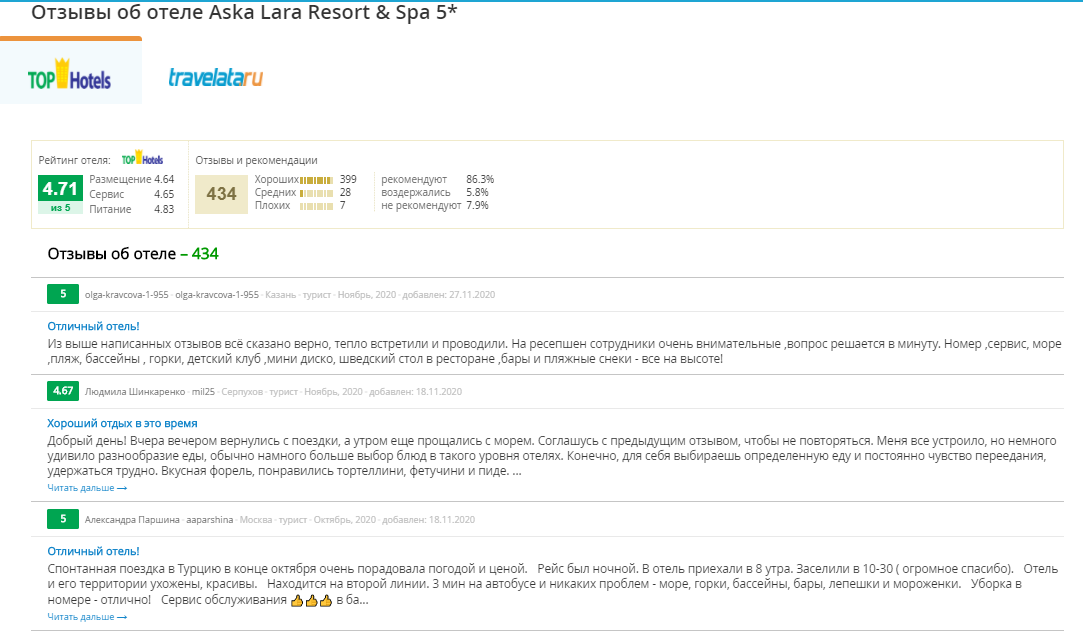The width and height of the screenshot is (1083, 636).
Task: Click the score badge 5 for olga-kravcova-1-955
Action: (63, 294)
